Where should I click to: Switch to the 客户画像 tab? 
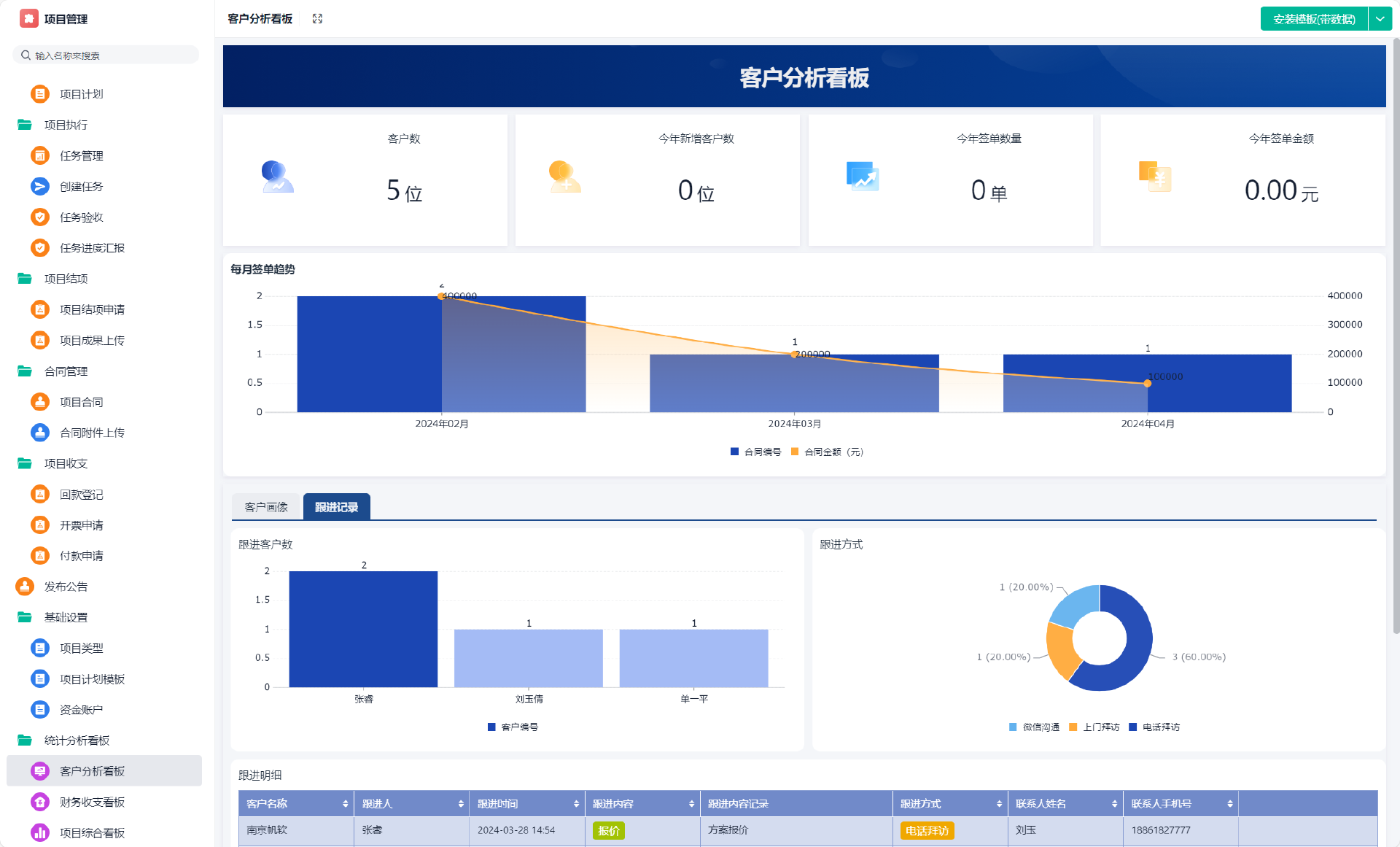click(266, 507)
